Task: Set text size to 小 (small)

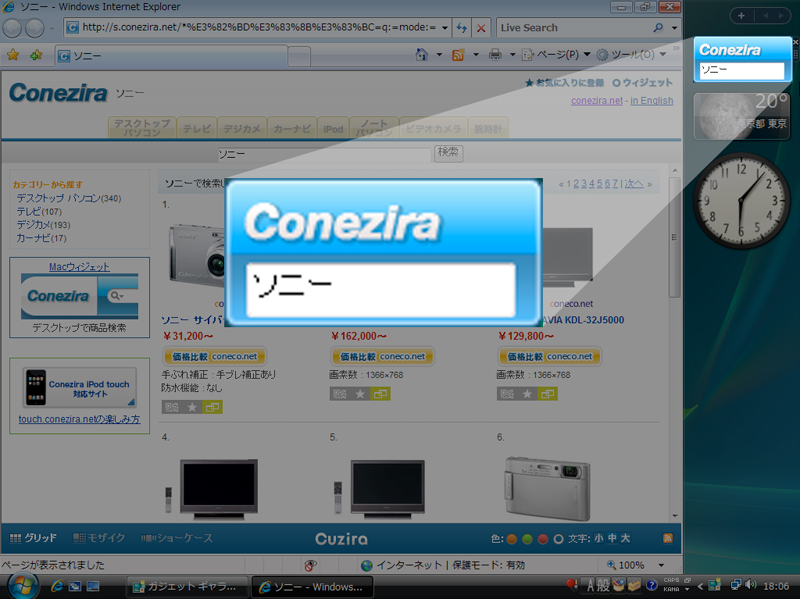Action: [x=598, y=538]
